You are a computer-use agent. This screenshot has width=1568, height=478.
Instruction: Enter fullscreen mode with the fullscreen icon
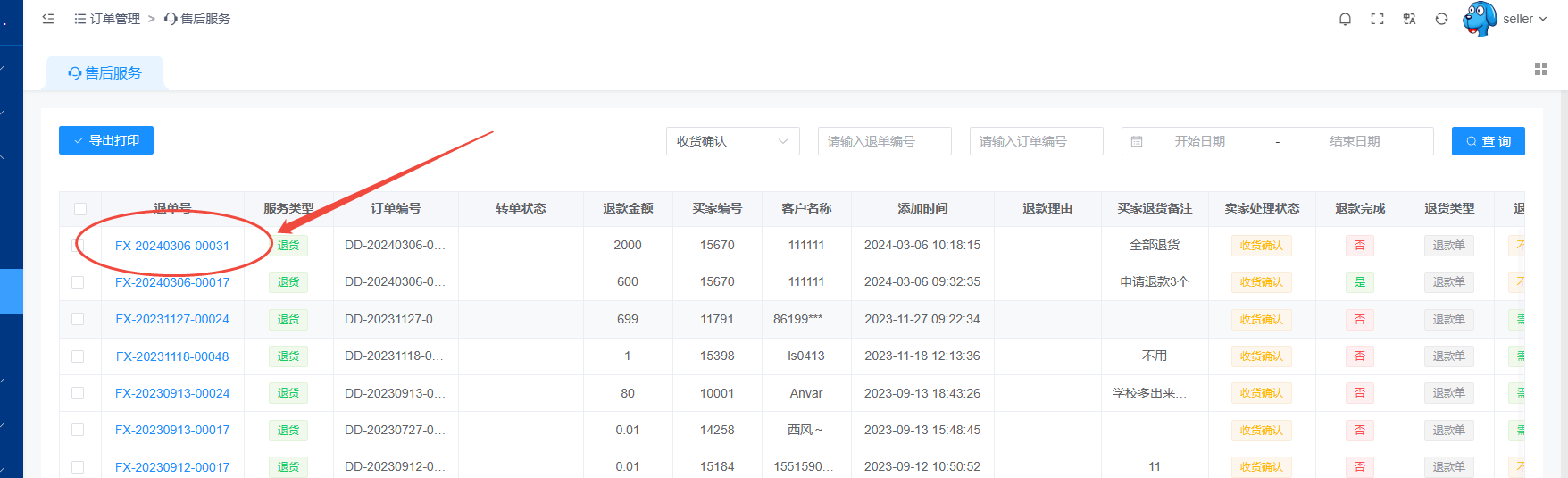(x=1377, y=19)
